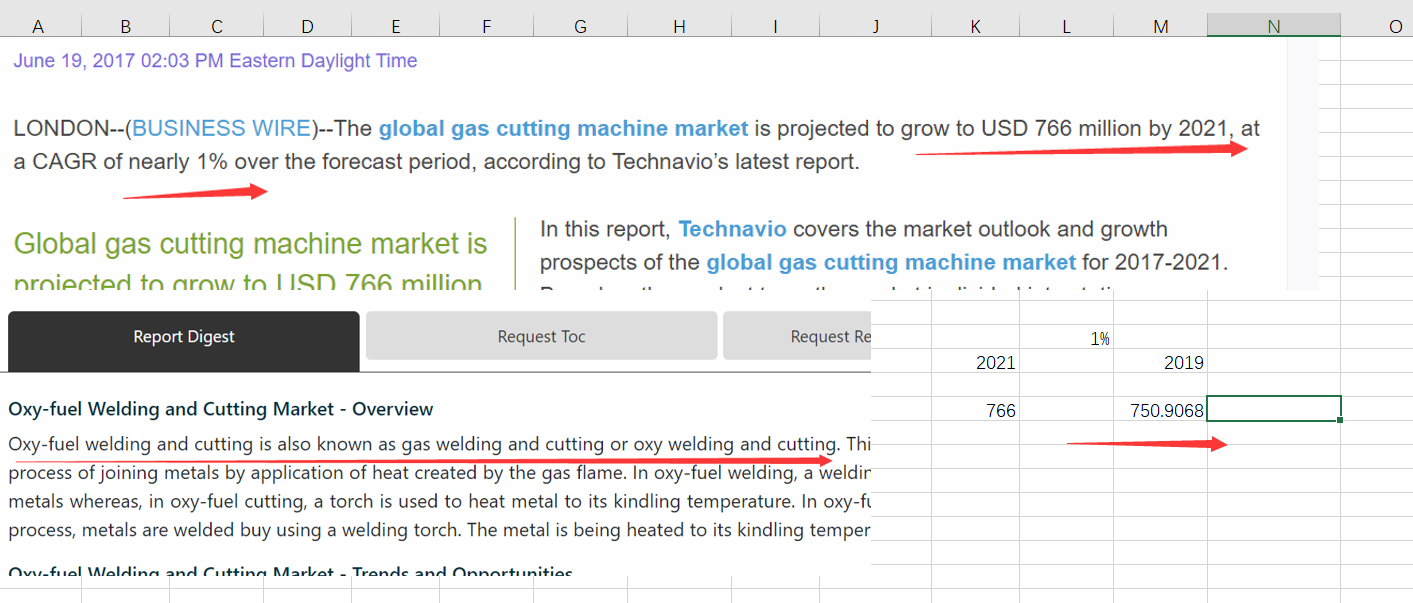
Task: Click the active empty cell beside 750.9068
Action: [x=1274, y=409]
